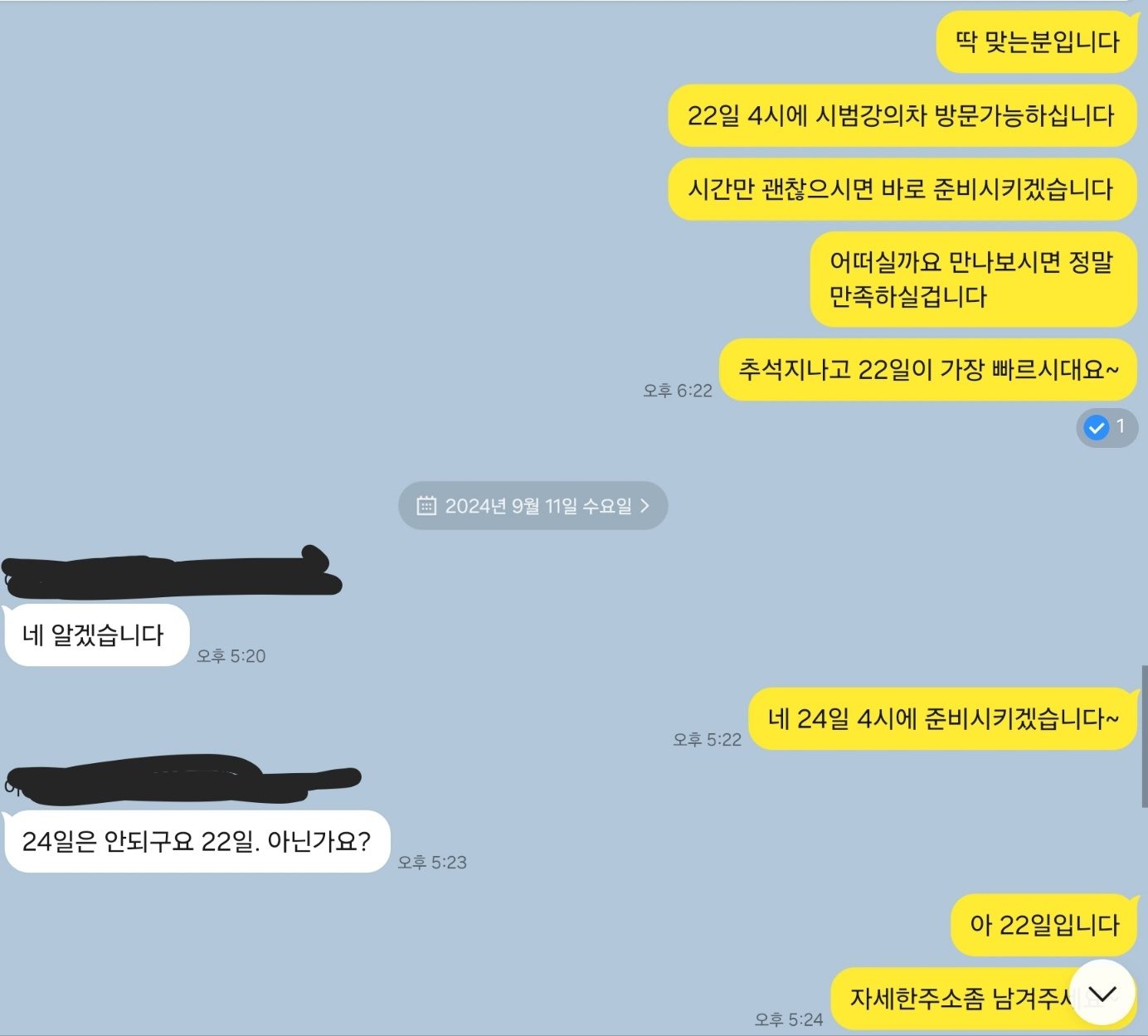The height and width of the screenshot is (1036, 1148).
Task: Click the bubble 자세한주소좀 남겨주세요
Action: pos(984,998)
